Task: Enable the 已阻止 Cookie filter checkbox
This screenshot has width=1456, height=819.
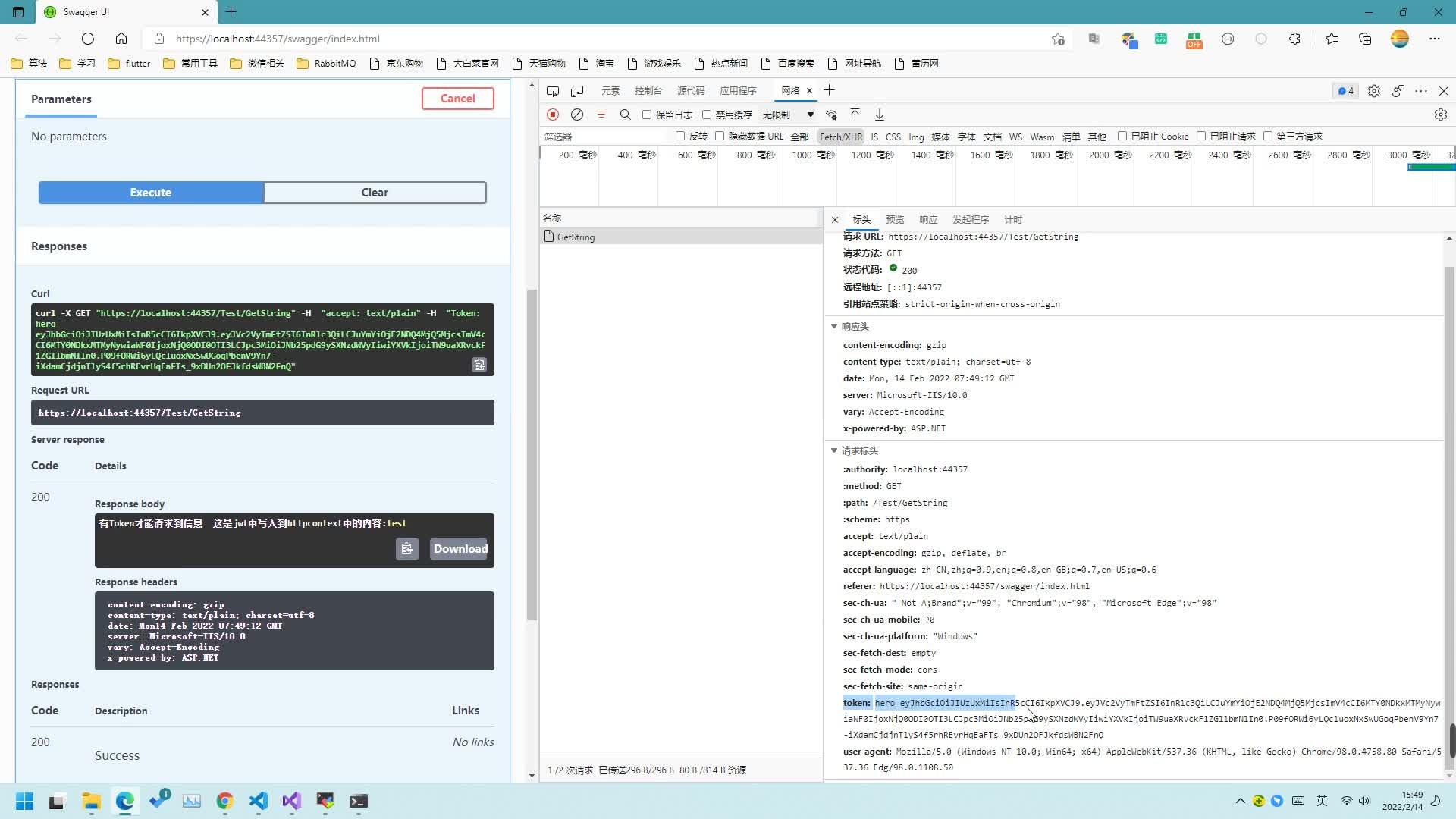Action: click(x=1122, y=136)
